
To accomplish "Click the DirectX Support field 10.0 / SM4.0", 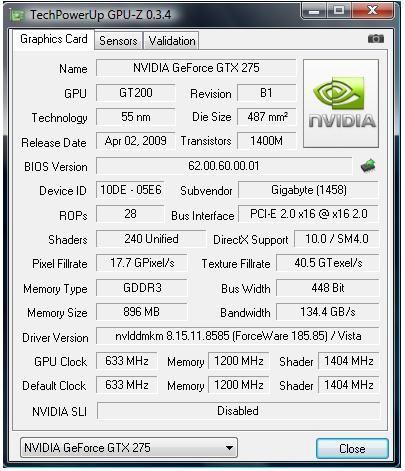I will [x=337, y=239].
